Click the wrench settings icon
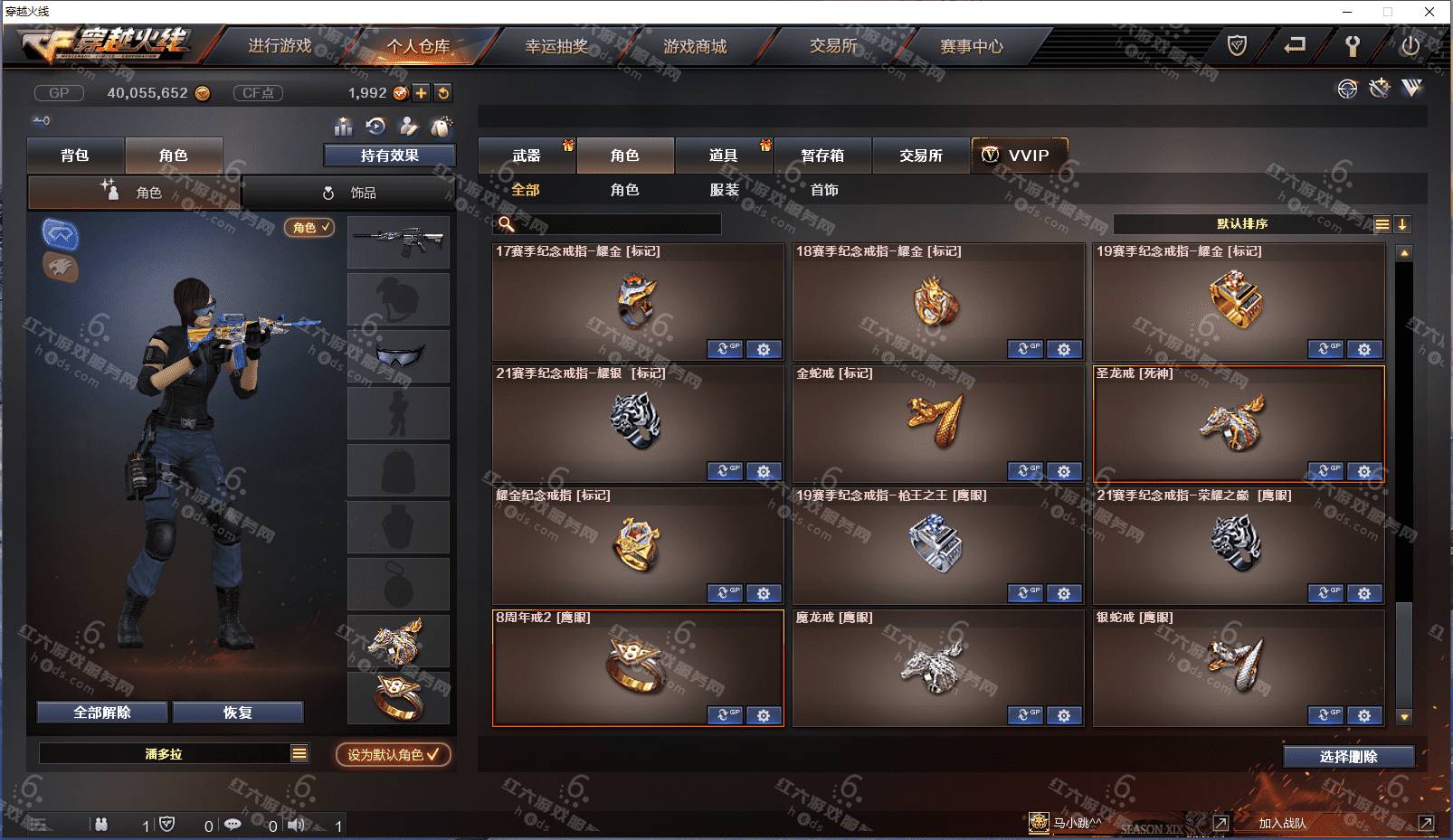Screen dimensions: 1453x840 pos(1353,45)
